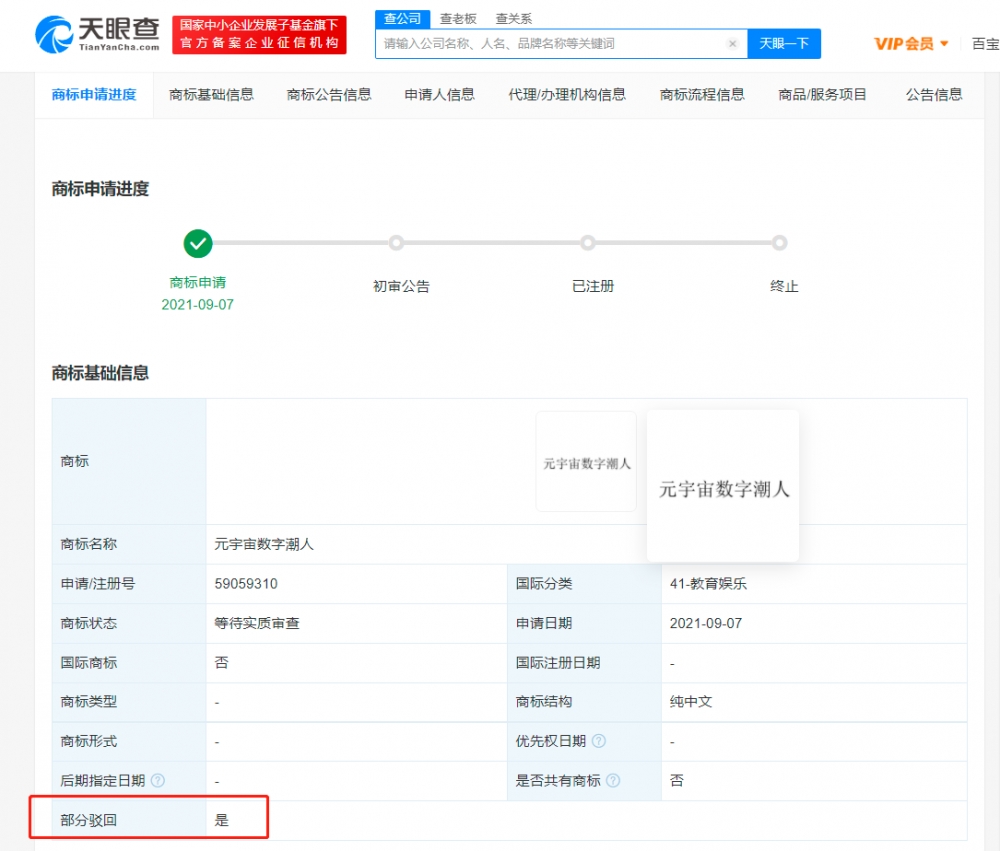This screenshot has width=1000, height=851.
Task: Click the red 国家中小企业发展子基金 banner
Action: click(x=259, y=34)
